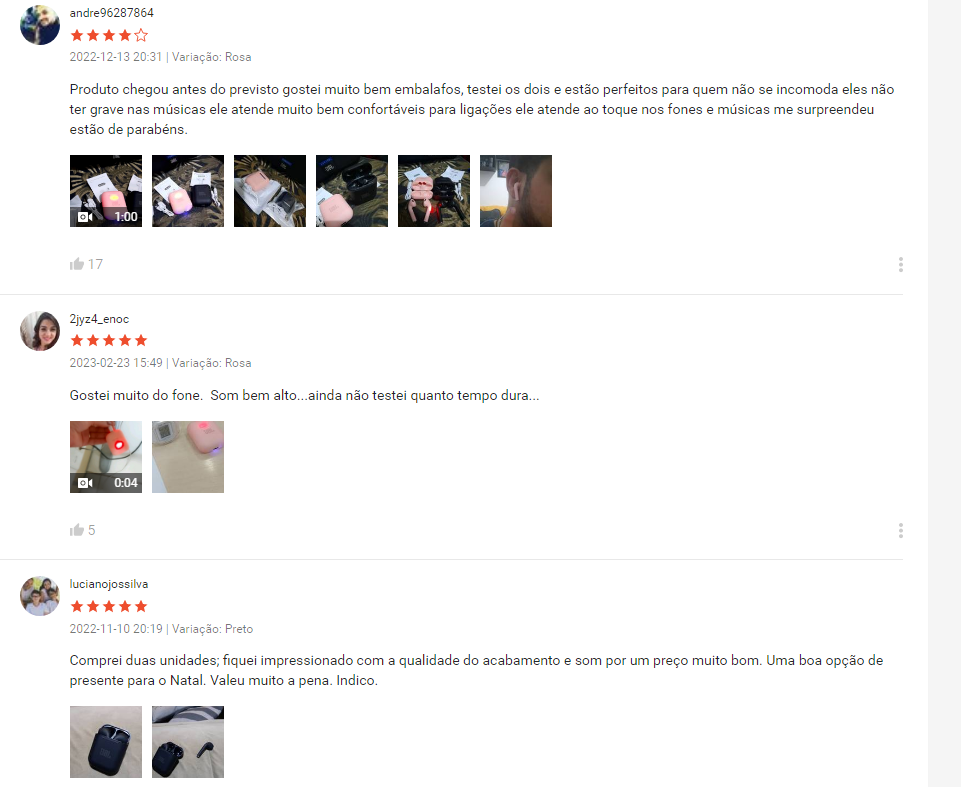This screenshot has height=787, width=961.
Task: Open lucianojossilva's profile avatar
Action: 40,596
